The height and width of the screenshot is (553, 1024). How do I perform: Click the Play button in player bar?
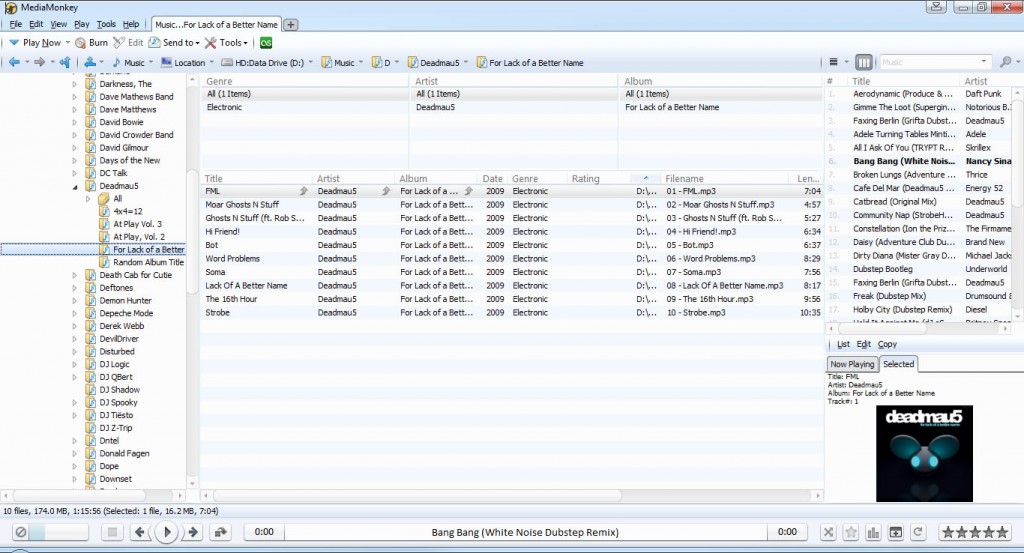(168, 532)
